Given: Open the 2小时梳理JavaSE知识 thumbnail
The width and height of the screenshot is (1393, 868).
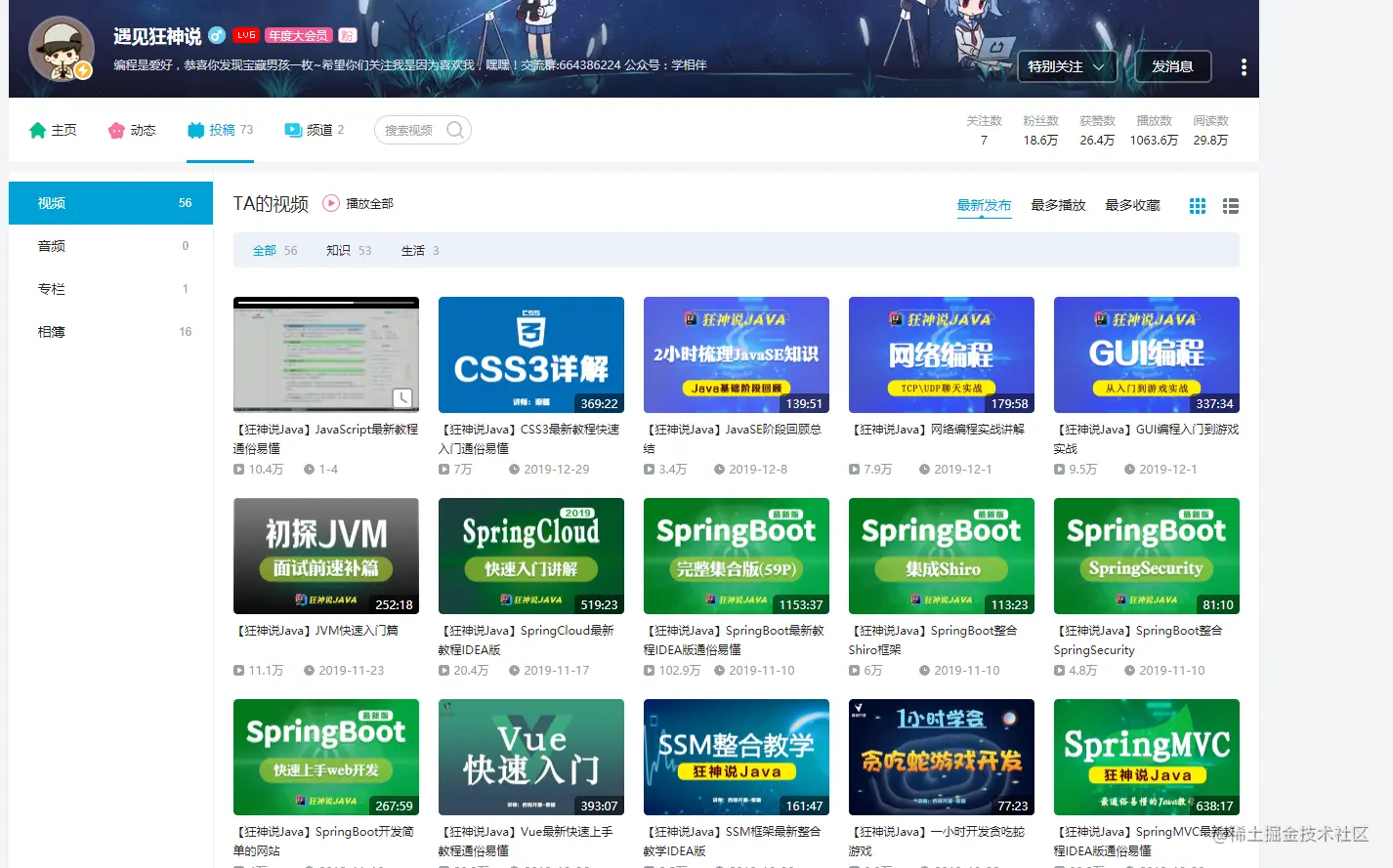Looking at the screenshot, I should coord(737,354).
